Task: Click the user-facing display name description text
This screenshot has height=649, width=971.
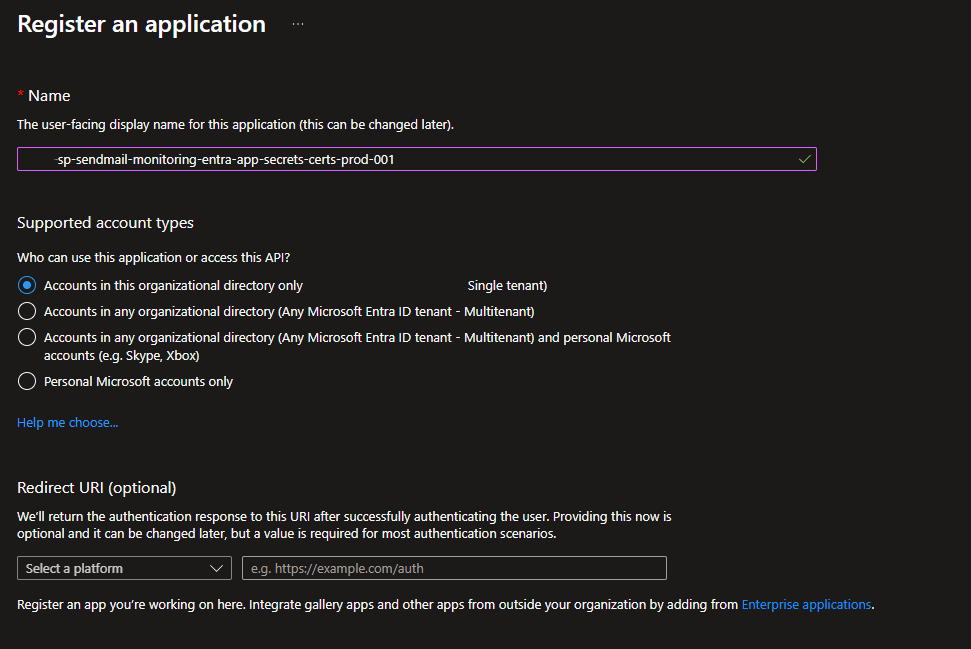Action: (x=235, y=125)
